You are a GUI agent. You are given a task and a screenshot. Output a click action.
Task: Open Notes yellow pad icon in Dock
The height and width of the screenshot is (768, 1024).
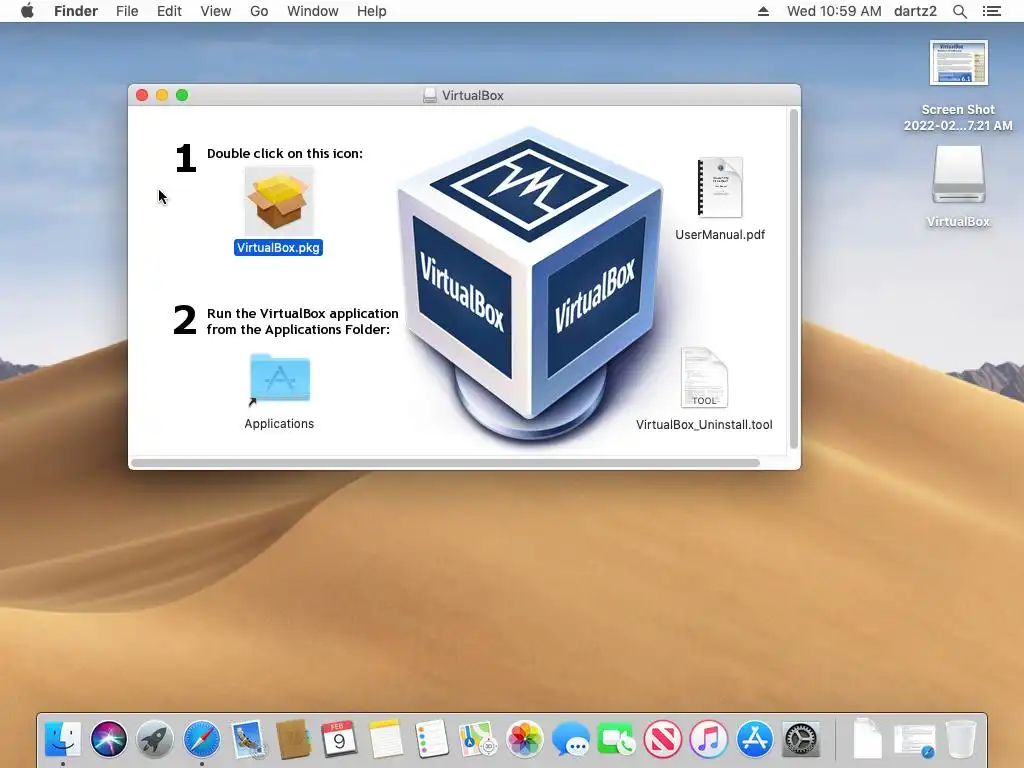pyautogui.click(x=386, y=739)
